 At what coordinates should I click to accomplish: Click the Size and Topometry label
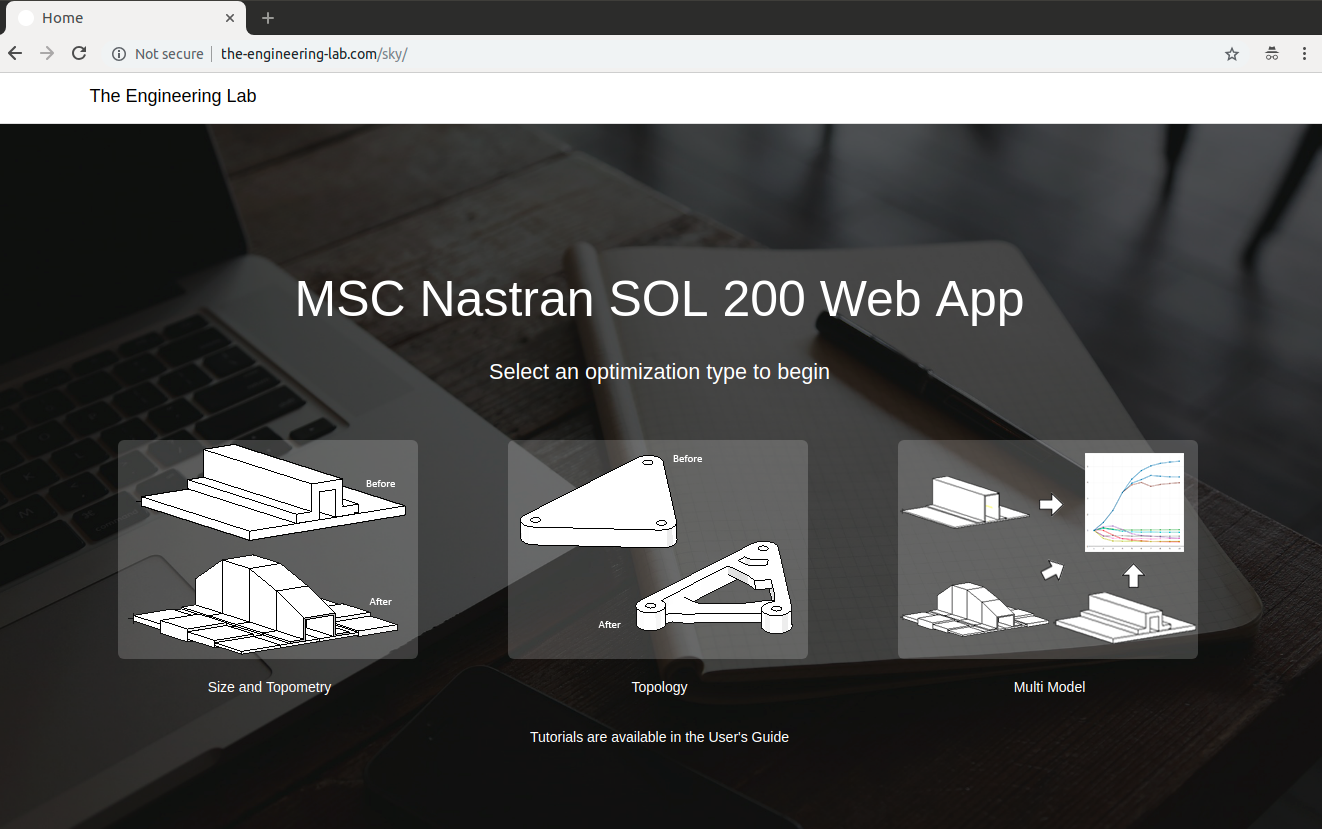pos(269,687)
